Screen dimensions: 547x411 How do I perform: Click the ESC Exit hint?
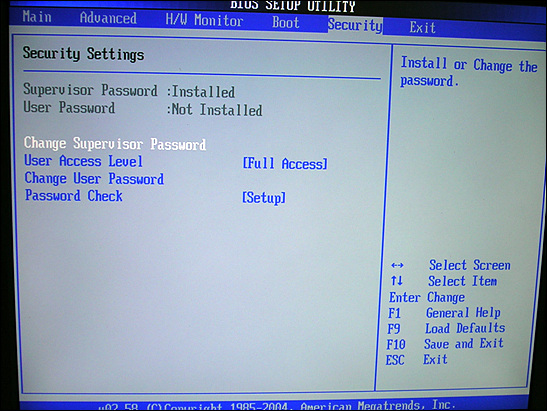(x=417, y=359)
